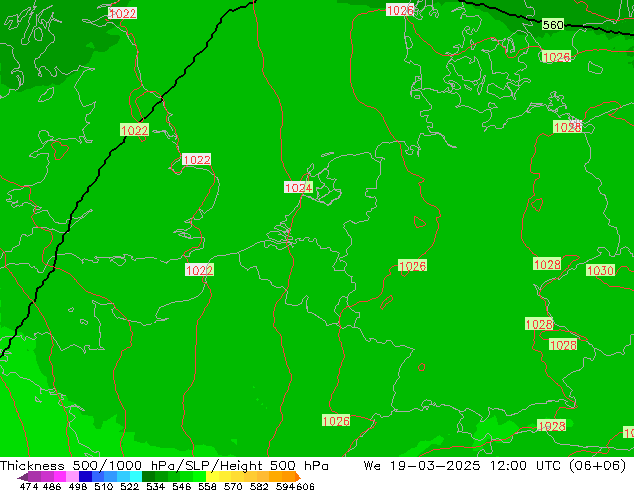Click the pale-green 1022 isobar label
The height and width of the screenshot is (490, 634).
pyautogui.click(x=134, y=130)
